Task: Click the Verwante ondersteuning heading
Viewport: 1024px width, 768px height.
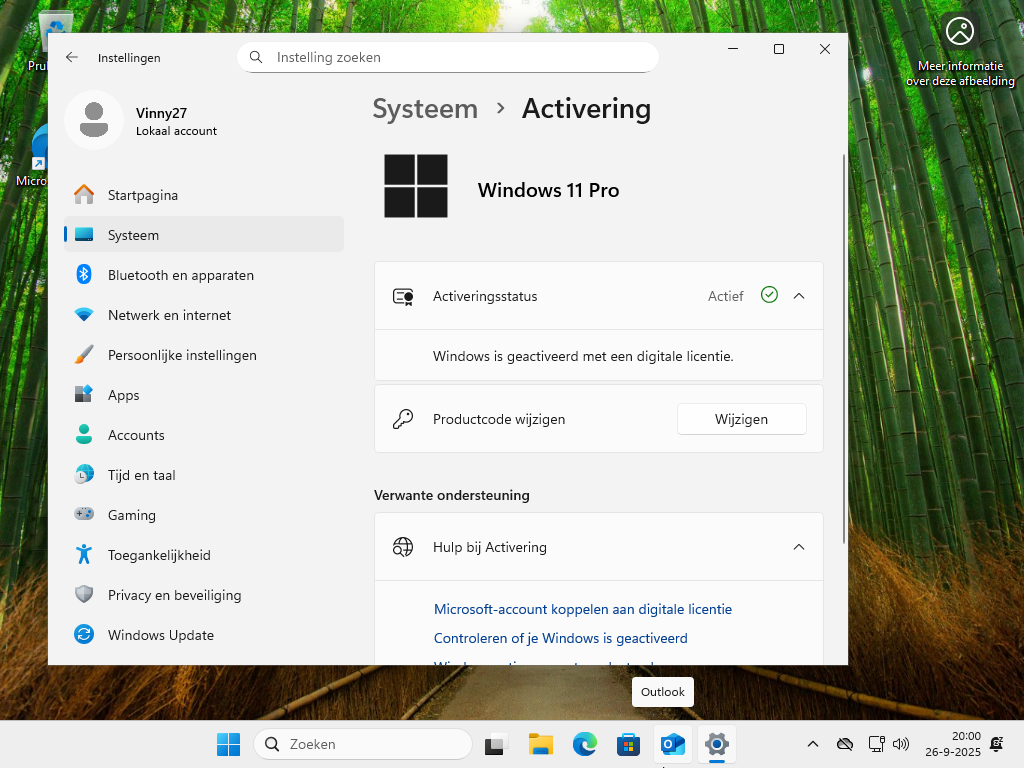Action: [x=452, y=495]
